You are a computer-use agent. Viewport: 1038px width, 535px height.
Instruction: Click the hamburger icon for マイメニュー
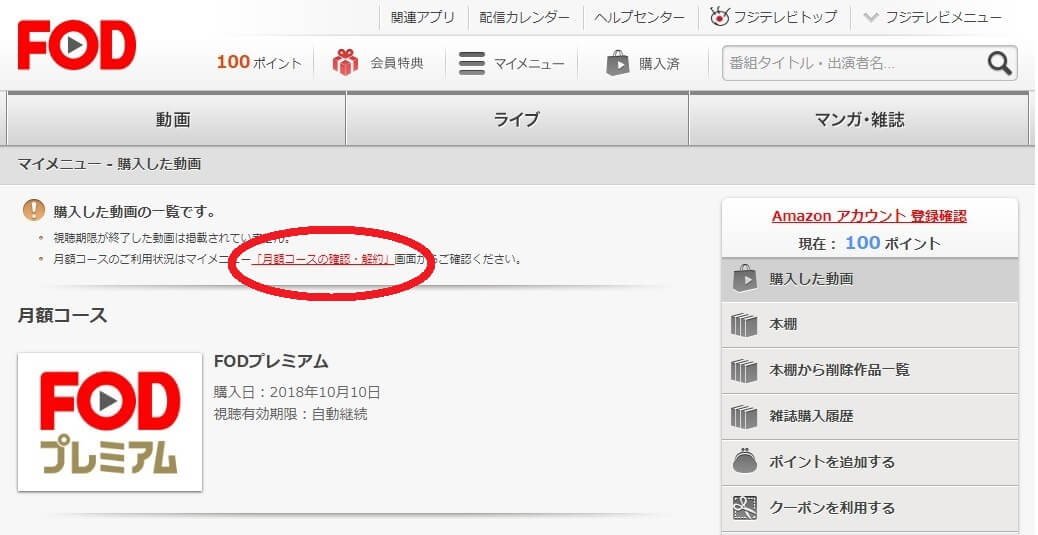[x=472, y=64]
